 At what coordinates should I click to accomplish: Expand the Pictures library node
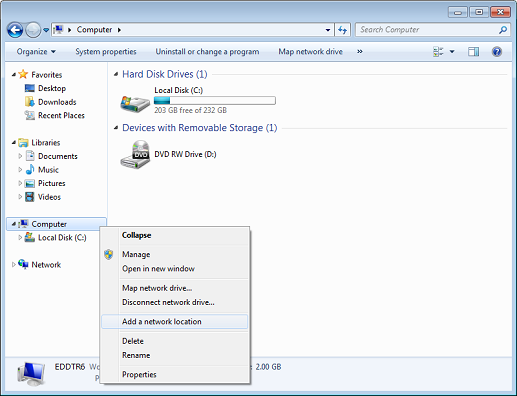click(20, 183)
